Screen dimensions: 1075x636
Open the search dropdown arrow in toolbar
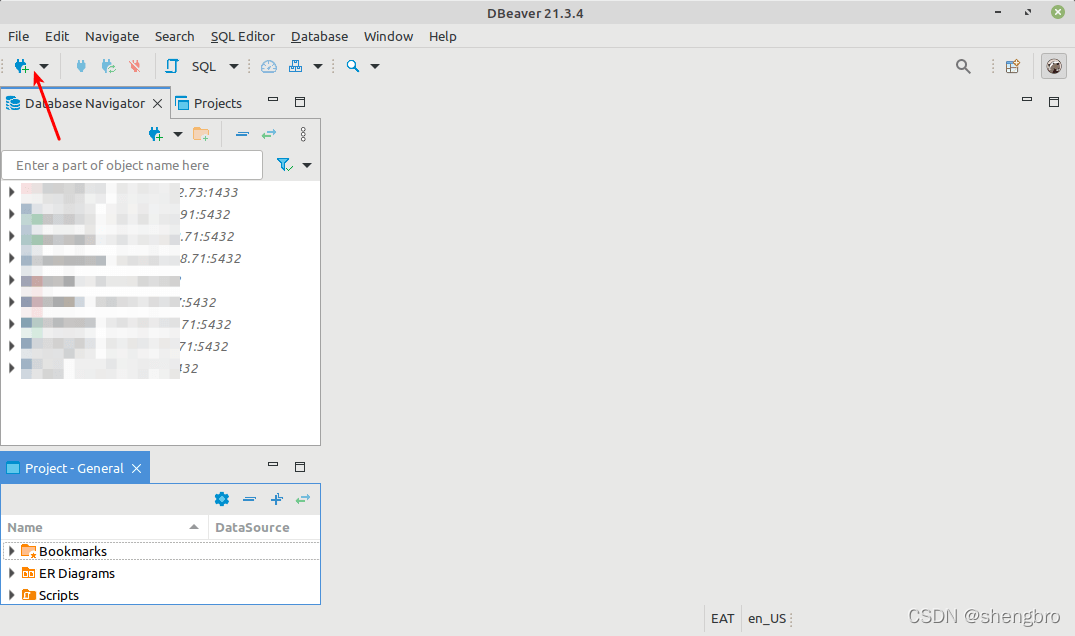pos(375,66)
